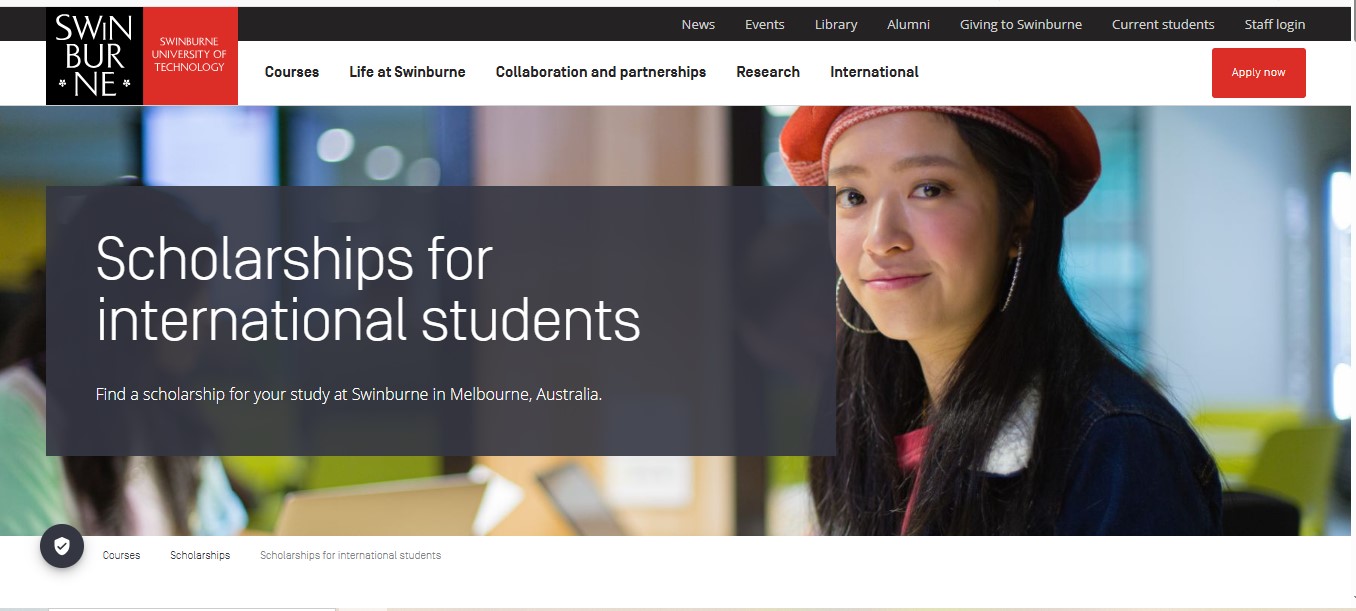Screen dimensions: 1356x611
Task: Open the Life at Swinburne menu
Action: (x=406, y=71)
